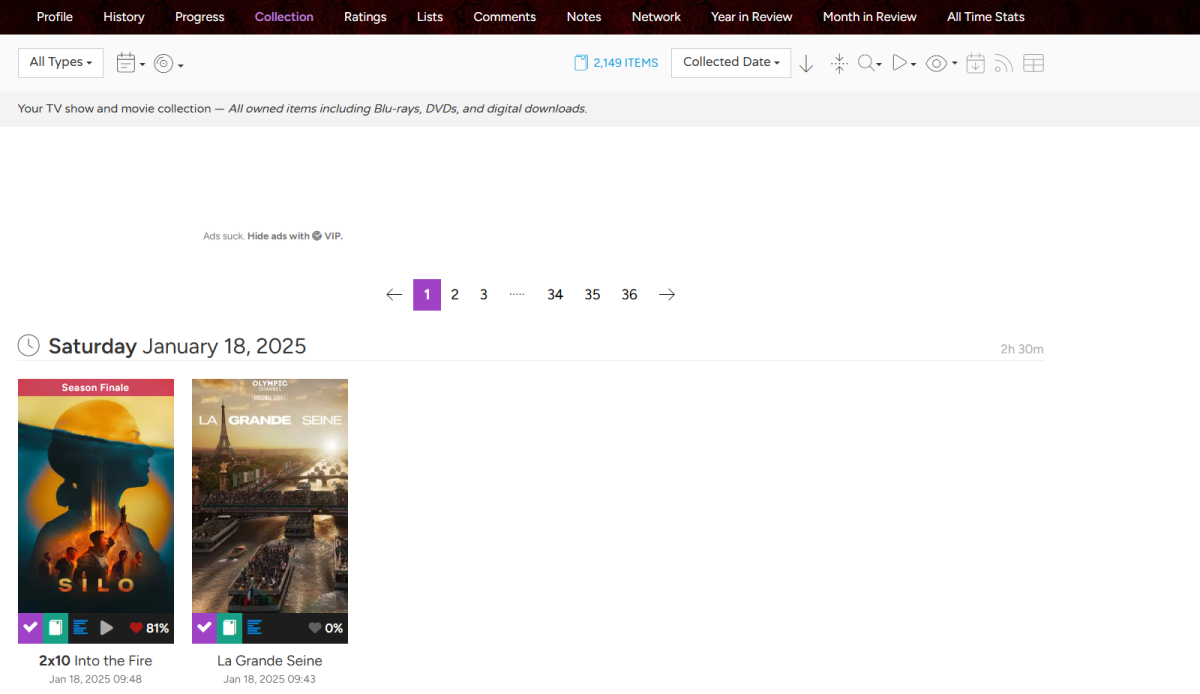Toggle the collection icon on Silo episode
Viewport: 1200px width, 694px height.
point(56,628)
